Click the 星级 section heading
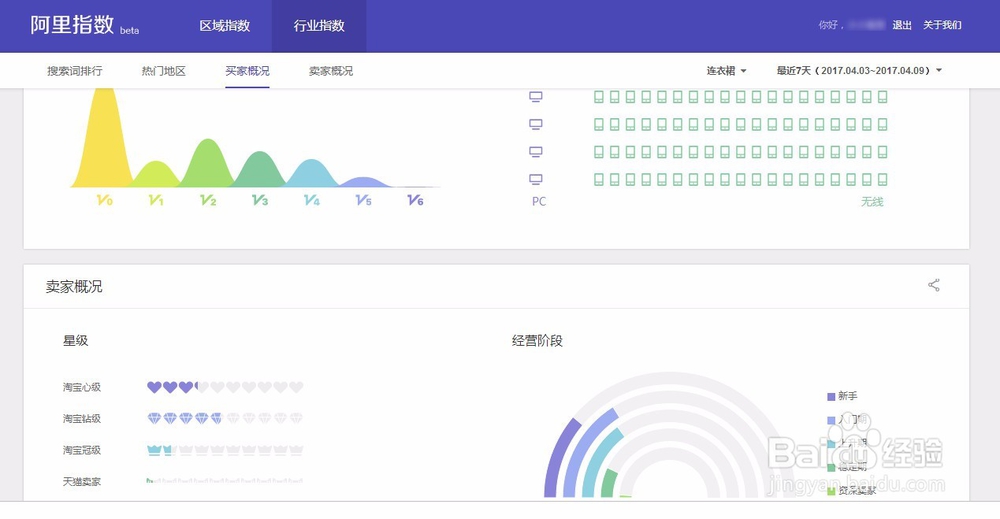Screen dimensions: 1000x519 [x=75, y=340]
